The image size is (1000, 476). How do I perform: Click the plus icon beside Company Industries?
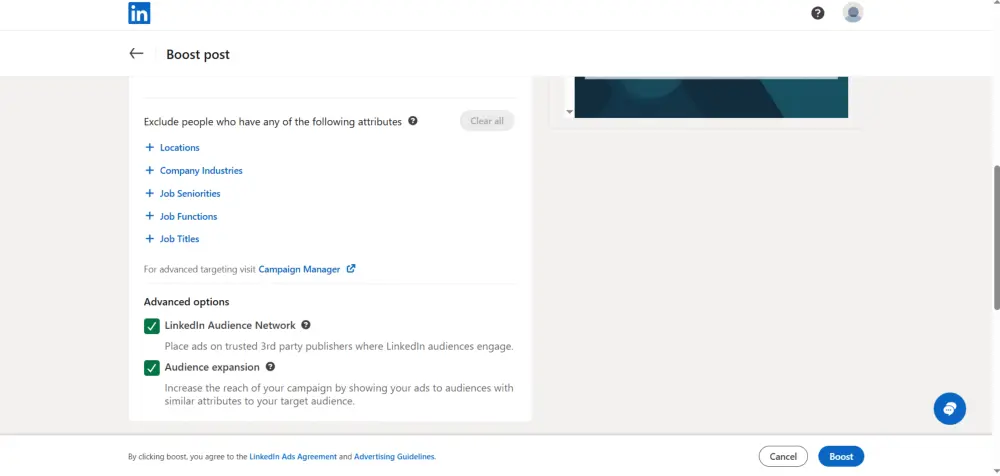150,170
